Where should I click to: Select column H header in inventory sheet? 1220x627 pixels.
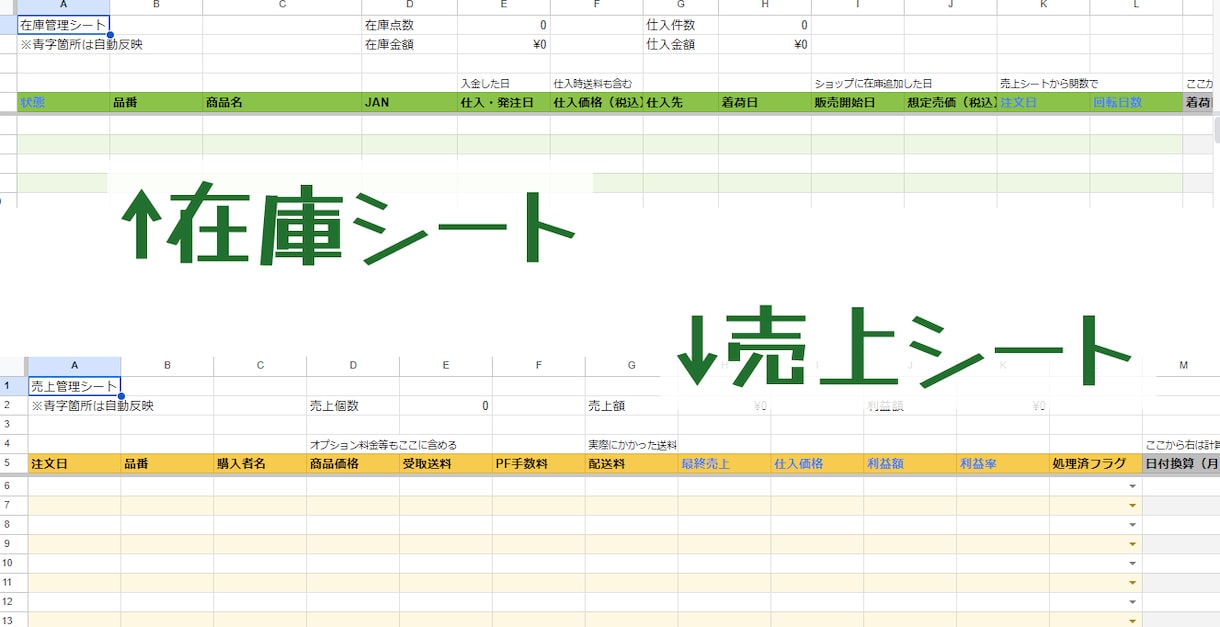(764, 5)
